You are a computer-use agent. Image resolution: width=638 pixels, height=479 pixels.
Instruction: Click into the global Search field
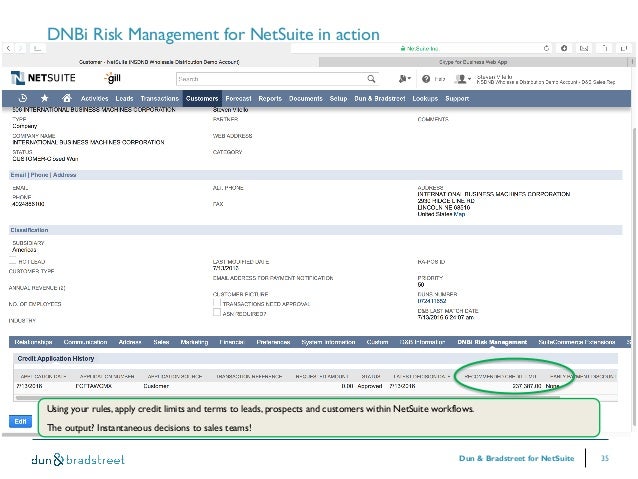pyautogui.click(x=271, y=79)
